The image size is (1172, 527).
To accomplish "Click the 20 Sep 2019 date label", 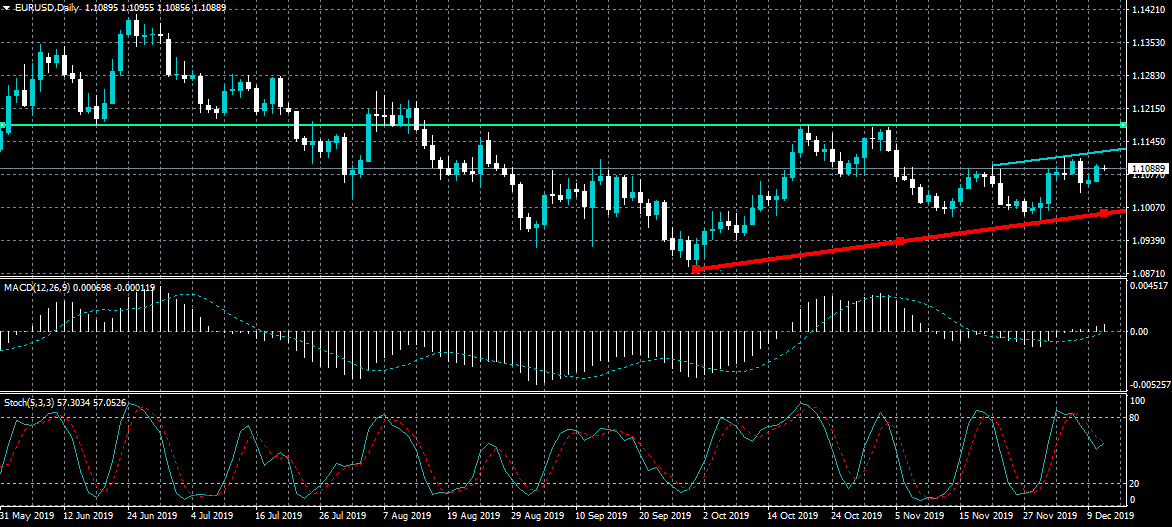I will tap(665, 516).
